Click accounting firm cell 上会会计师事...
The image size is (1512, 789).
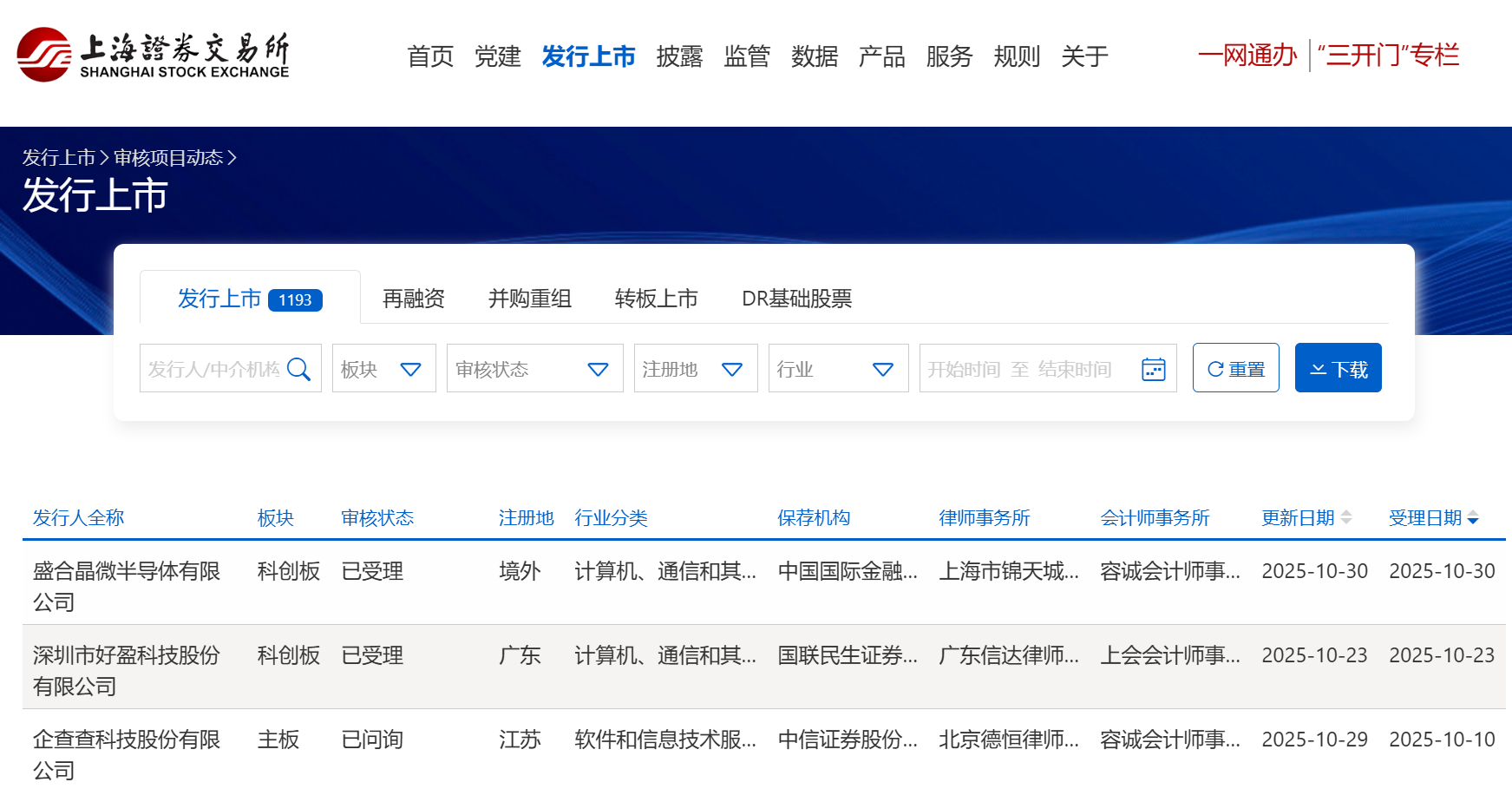[1170, 655]
